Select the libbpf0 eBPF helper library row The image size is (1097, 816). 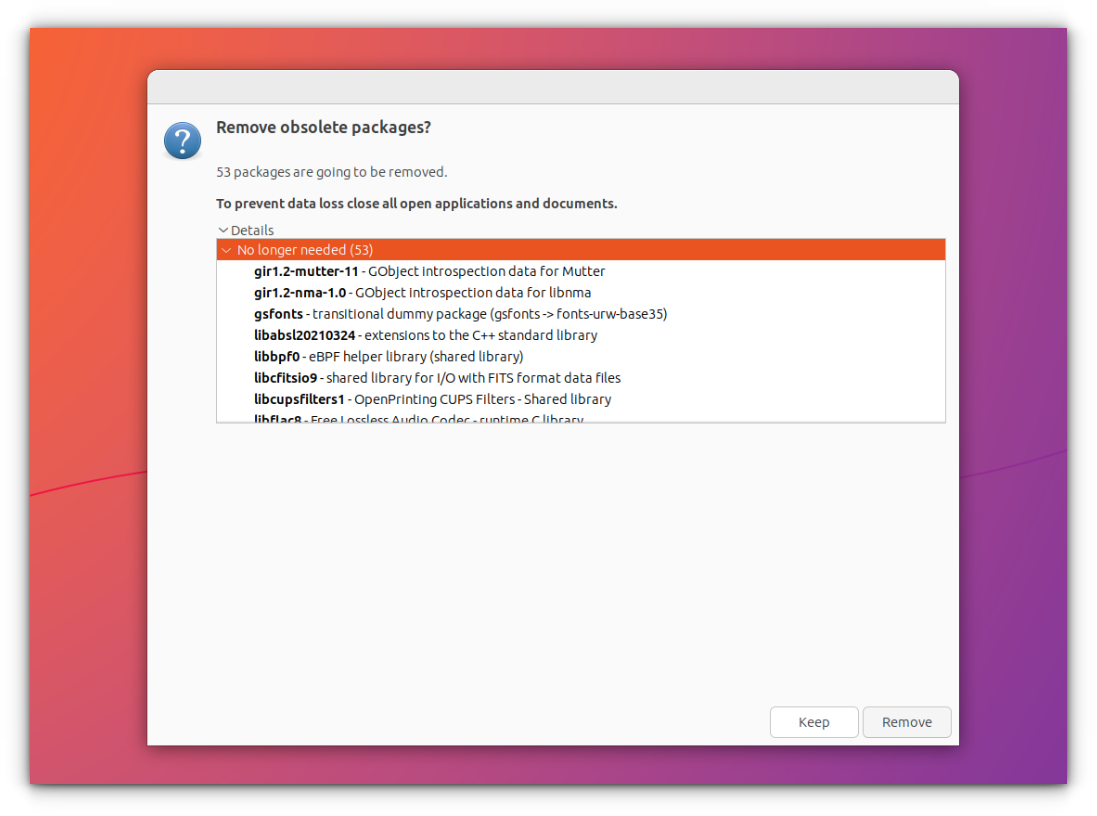point(581,356)
